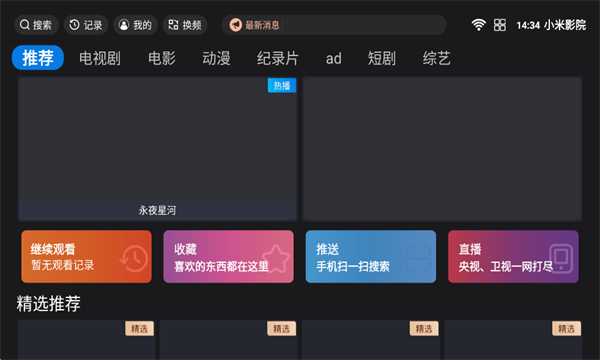Switch to the 电视剧 tab
The height and width of the screenshot is (360, 600).
(x=100, y=58)
